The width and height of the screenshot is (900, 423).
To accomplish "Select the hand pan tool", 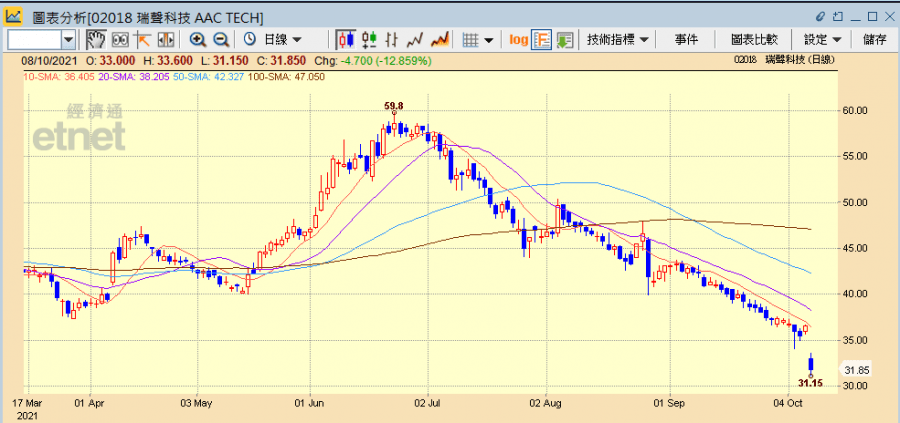I will pyautogui.click(x=97, y=39).
